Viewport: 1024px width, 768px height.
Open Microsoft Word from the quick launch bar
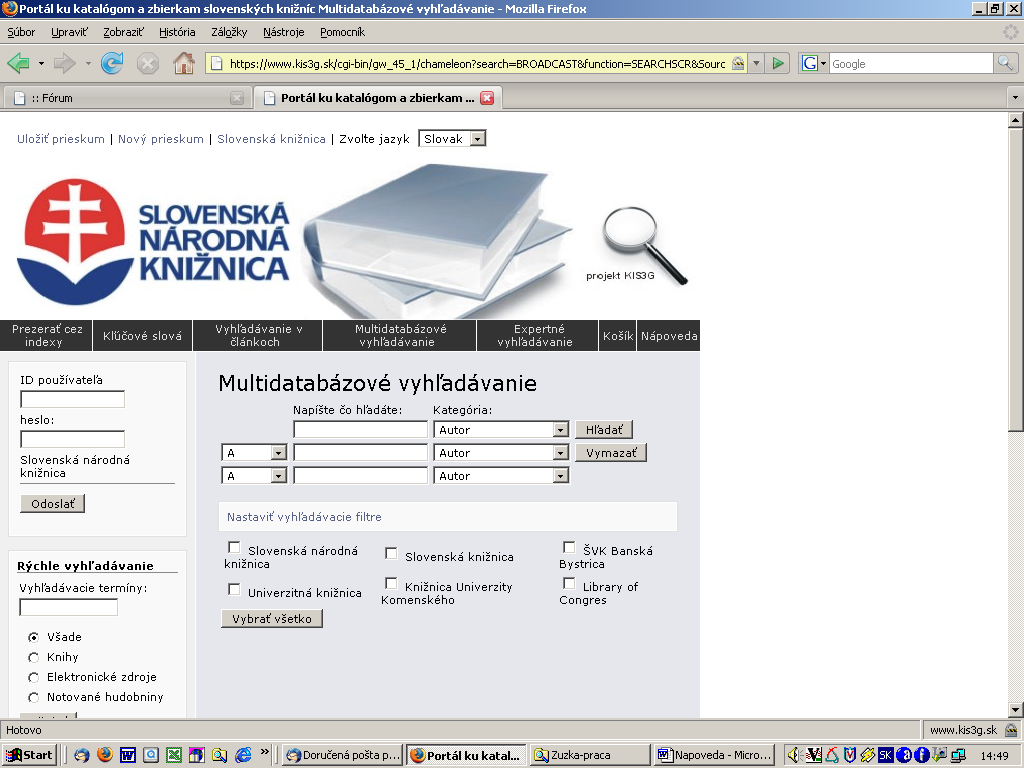point(128,755)
